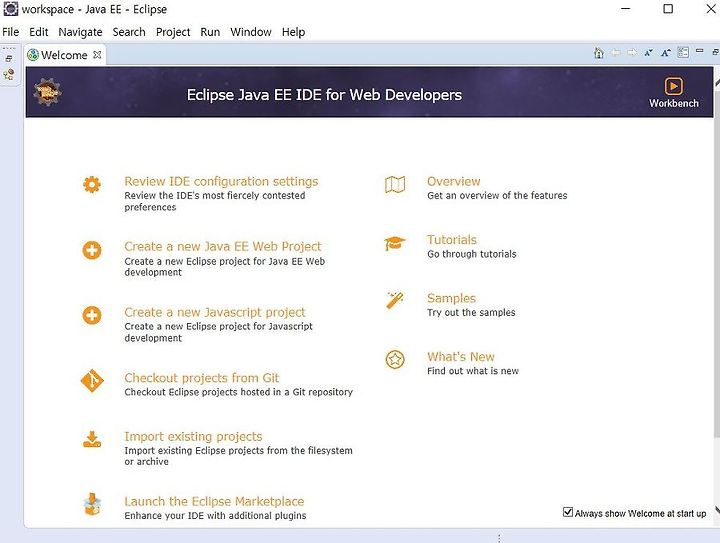Maximize the Eclipse window
This screenshot has height=543, width=720.
click(668, 9)
